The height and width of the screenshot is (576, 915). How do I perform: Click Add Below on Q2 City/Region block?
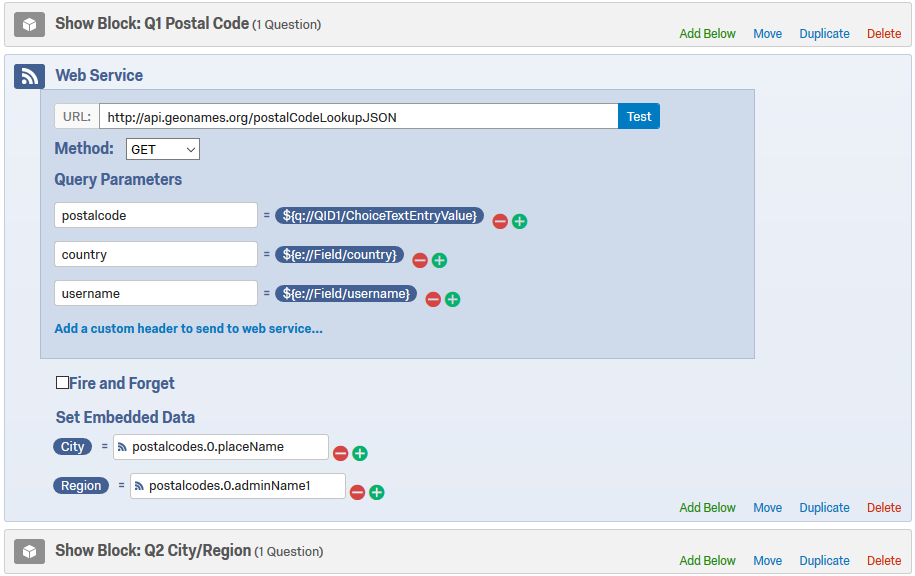click(x=707, y=561)
